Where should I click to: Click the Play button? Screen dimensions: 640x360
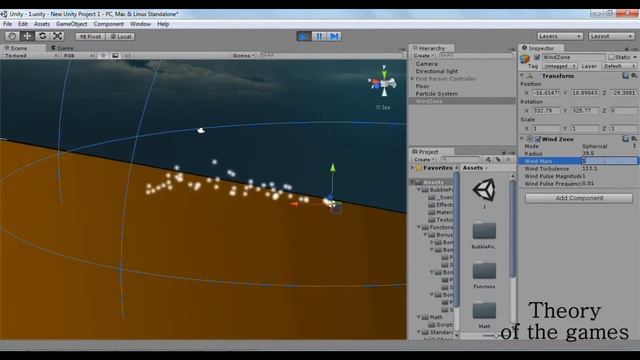click(304, 36)
